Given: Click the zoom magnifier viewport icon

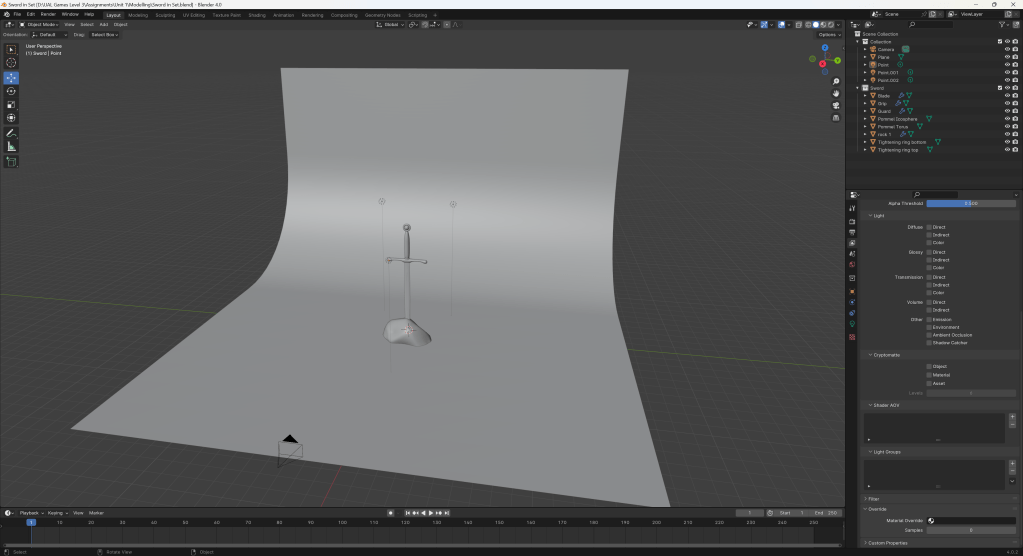Looking at the screenshot, I should coord(835,81).
